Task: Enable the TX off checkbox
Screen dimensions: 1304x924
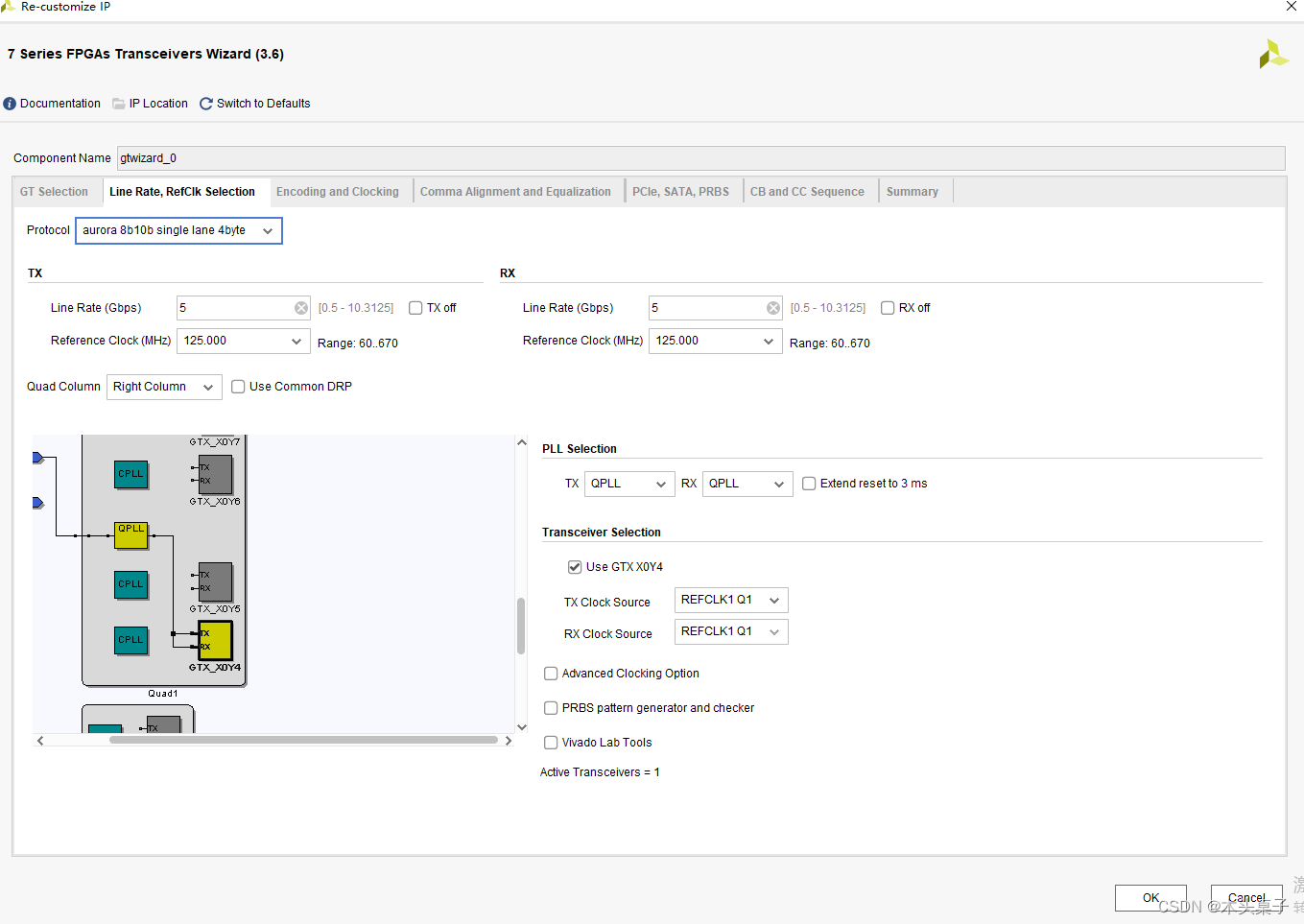Action: coord(415,308)
